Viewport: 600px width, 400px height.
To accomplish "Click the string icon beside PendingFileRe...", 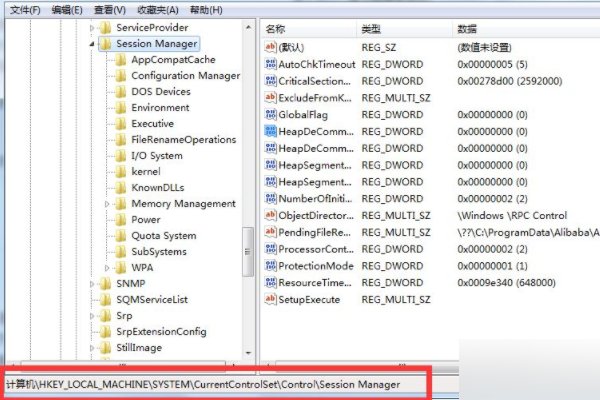I will point(270,232).
